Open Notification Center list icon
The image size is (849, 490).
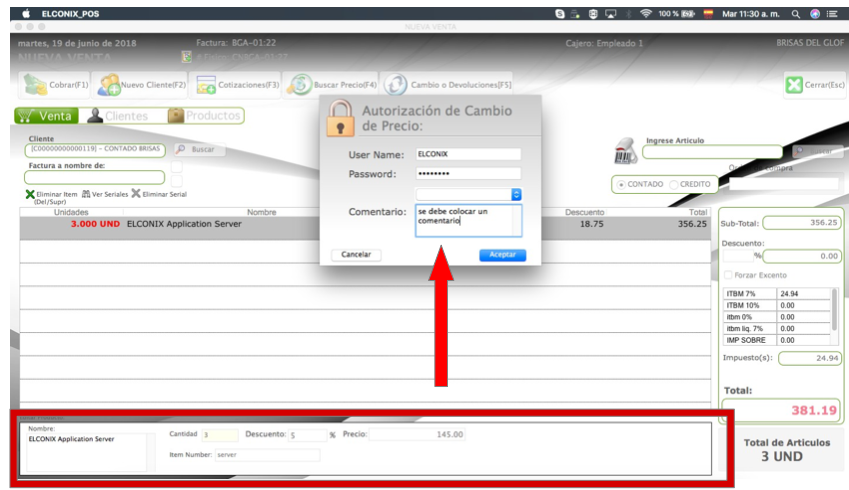pyautogui.click(x=832, y=14)
